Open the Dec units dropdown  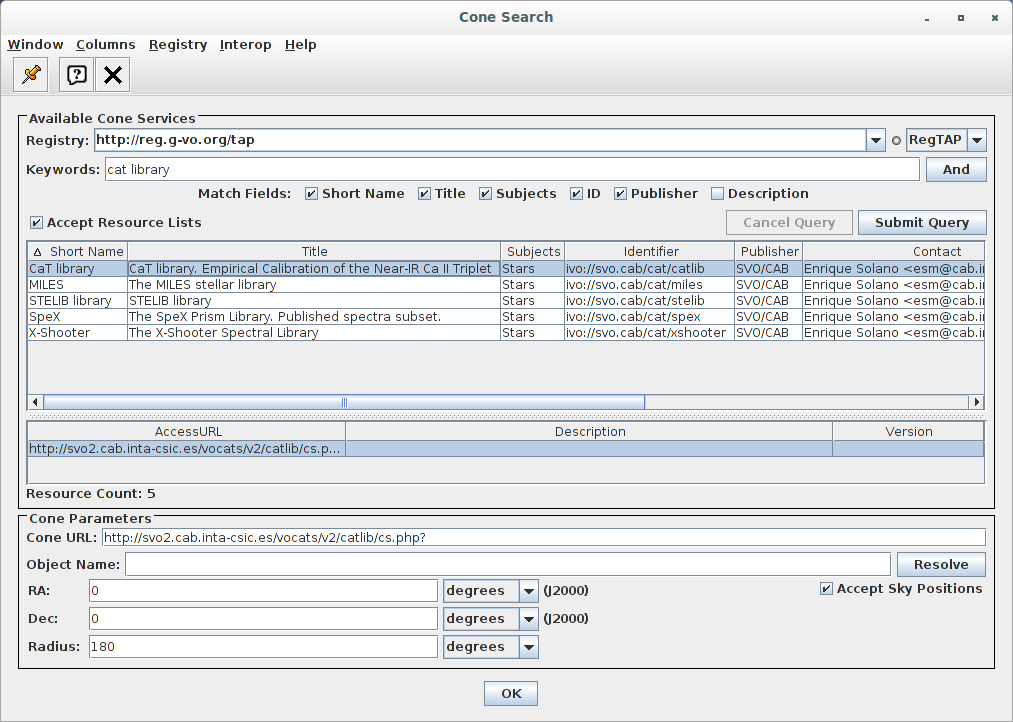click(x=528, y=619)
